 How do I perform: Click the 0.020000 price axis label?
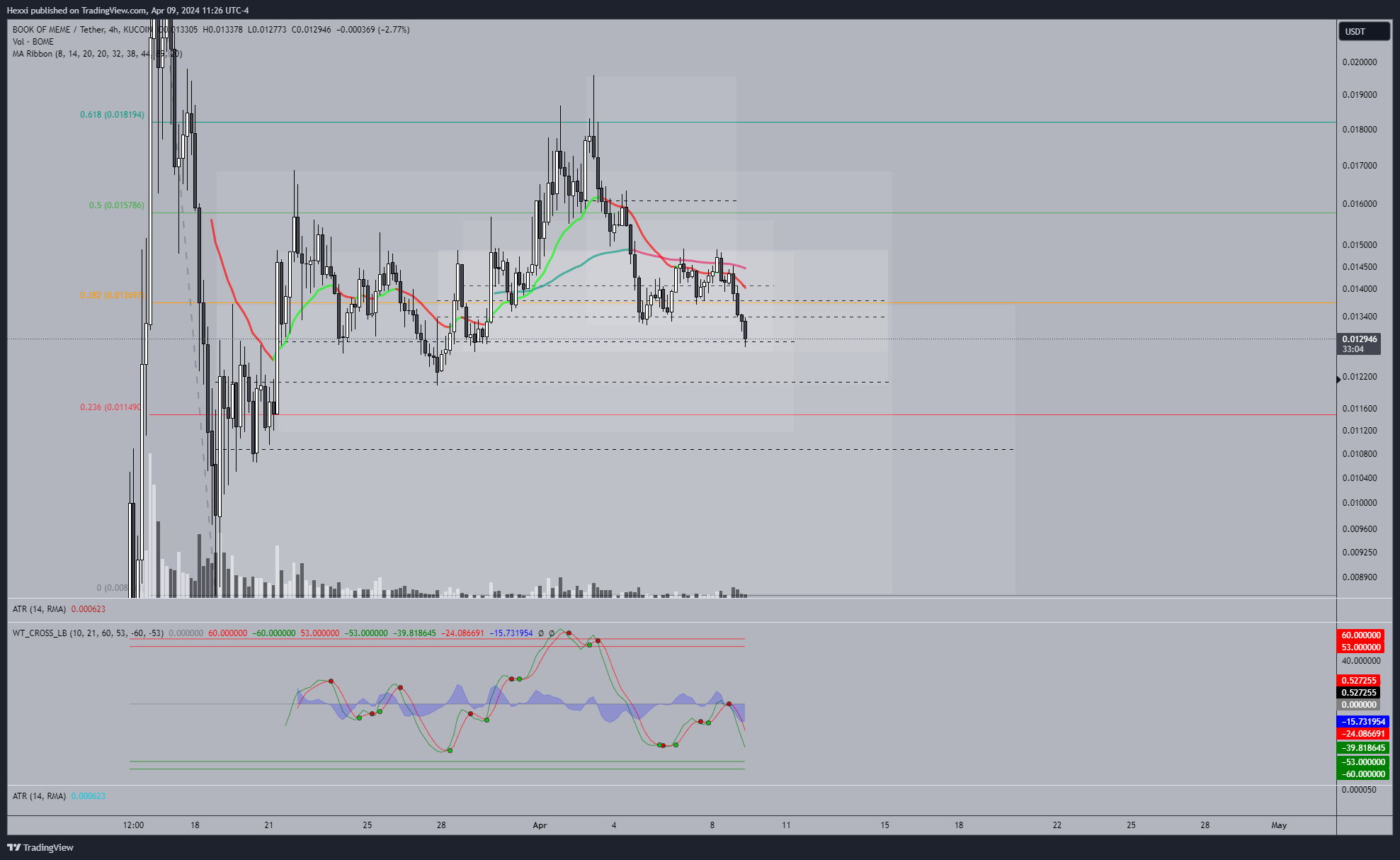[x=1360, y=62]
